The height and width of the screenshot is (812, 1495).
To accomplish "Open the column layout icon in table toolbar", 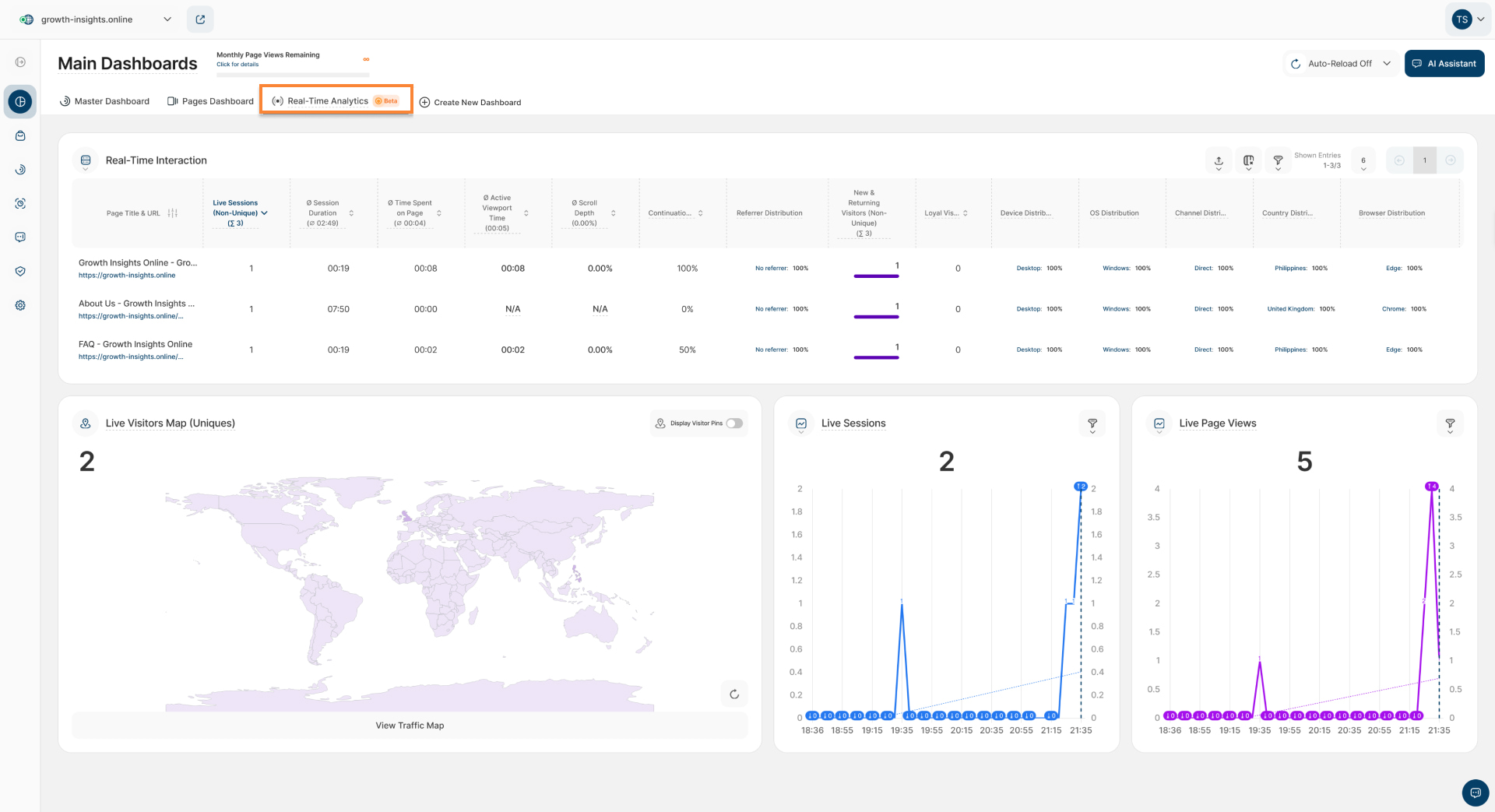I will tap(1248, 160).
